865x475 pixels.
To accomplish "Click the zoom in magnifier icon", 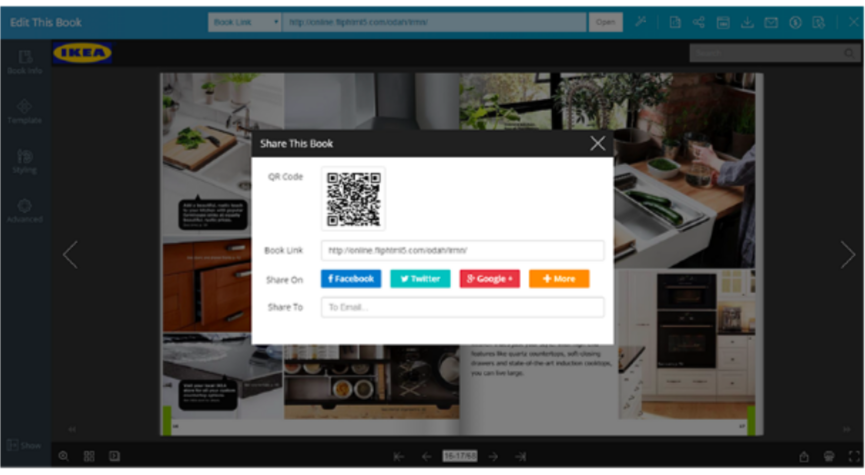I will click(64, 456).
